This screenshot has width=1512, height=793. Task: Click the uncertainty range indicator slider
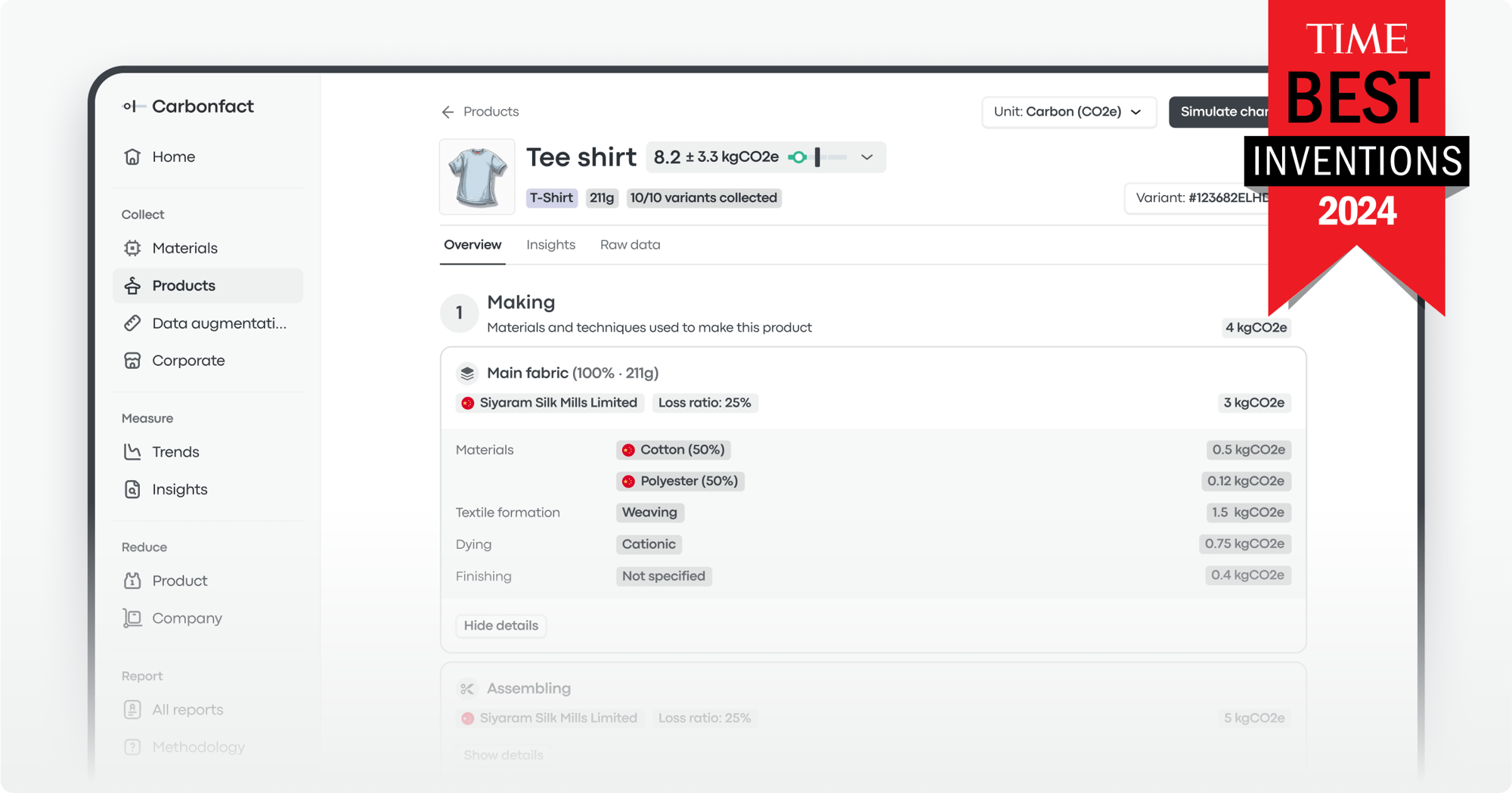(x=817, y=157)
